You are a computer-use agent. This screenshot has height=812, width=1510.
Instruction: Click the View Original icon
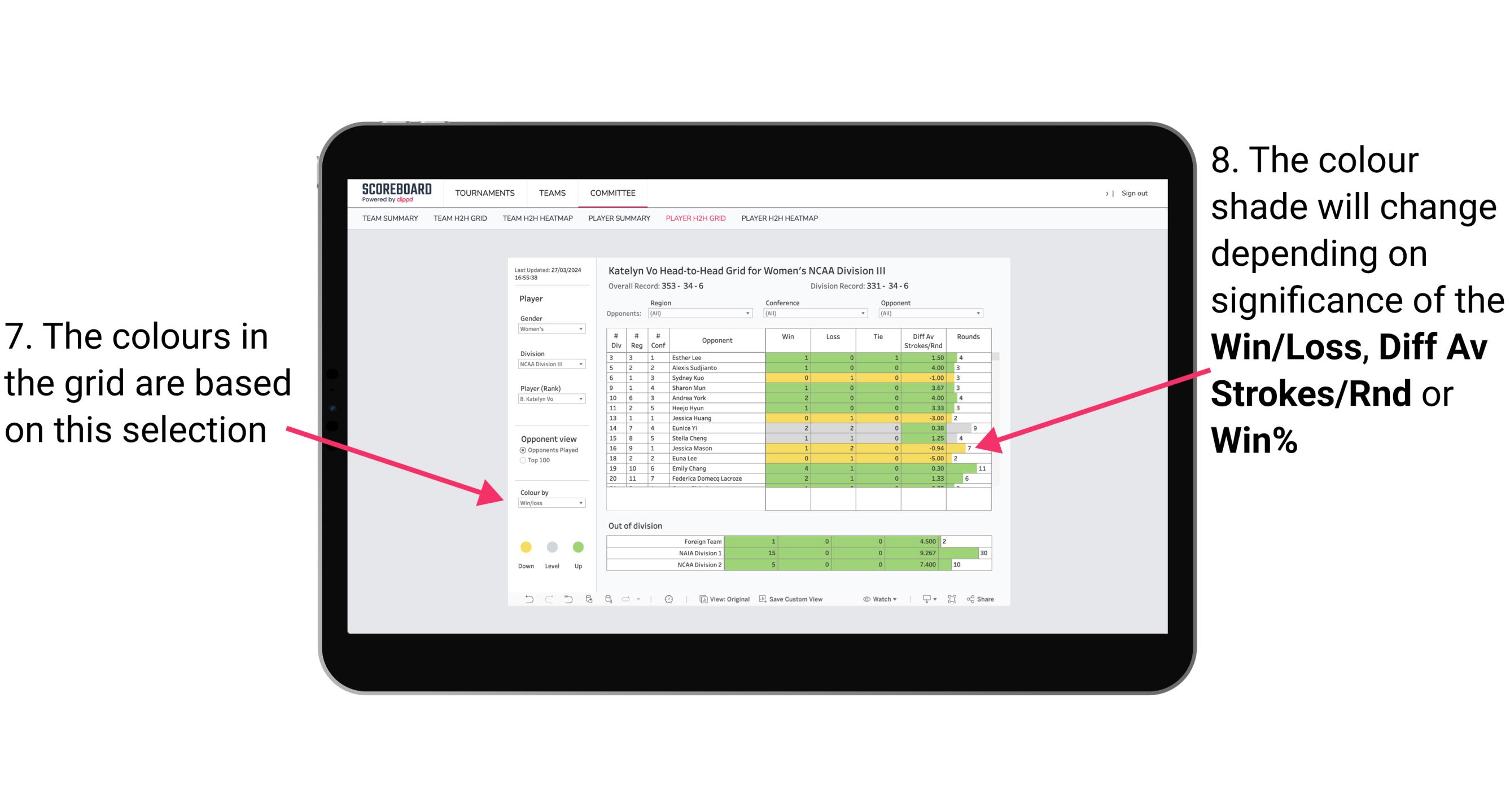(x=698, y=602)
